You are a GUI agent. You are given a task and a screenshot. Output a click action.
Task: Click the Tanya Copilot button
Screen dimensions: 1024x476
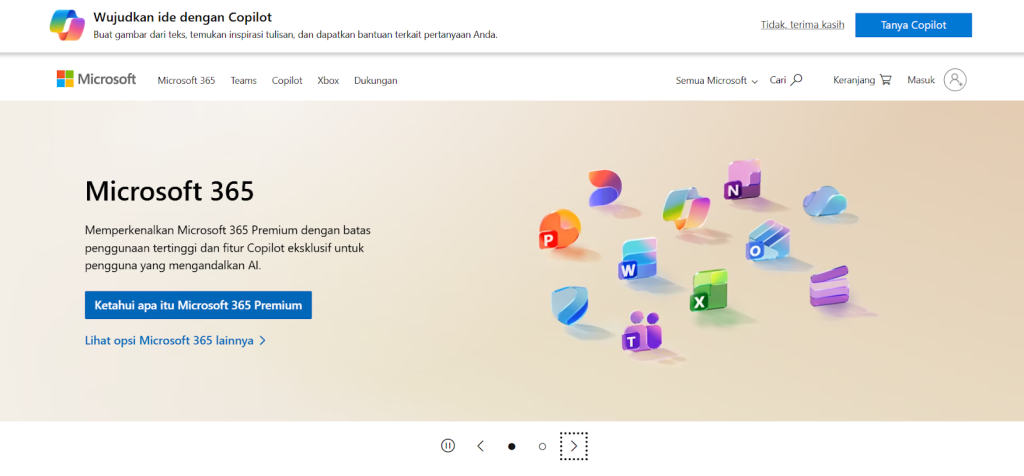[x=914, y=25]
